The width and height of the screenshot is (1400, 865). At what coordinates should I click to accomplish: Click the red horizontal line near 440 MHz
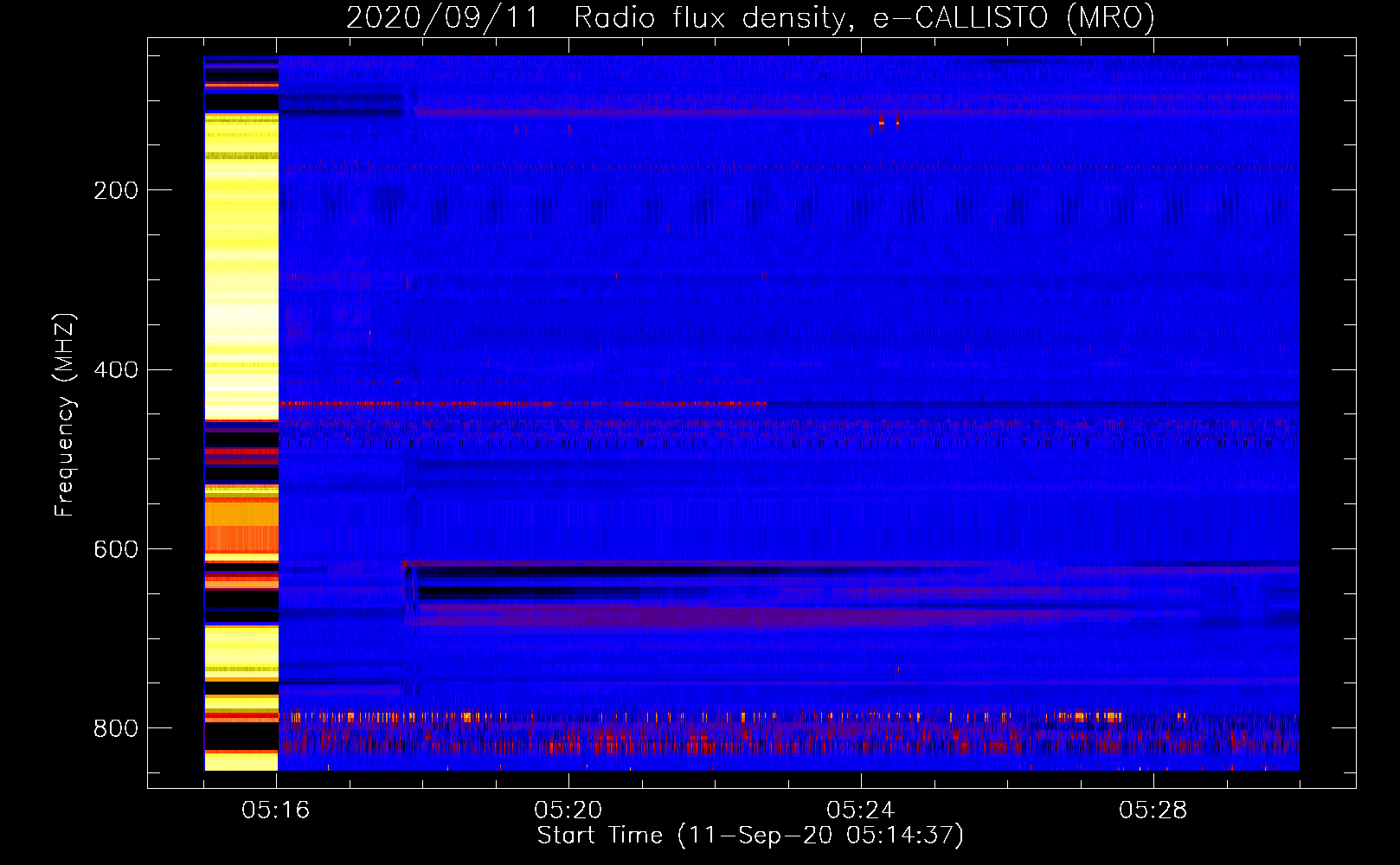pyautogui.click(x=523, y=403)
